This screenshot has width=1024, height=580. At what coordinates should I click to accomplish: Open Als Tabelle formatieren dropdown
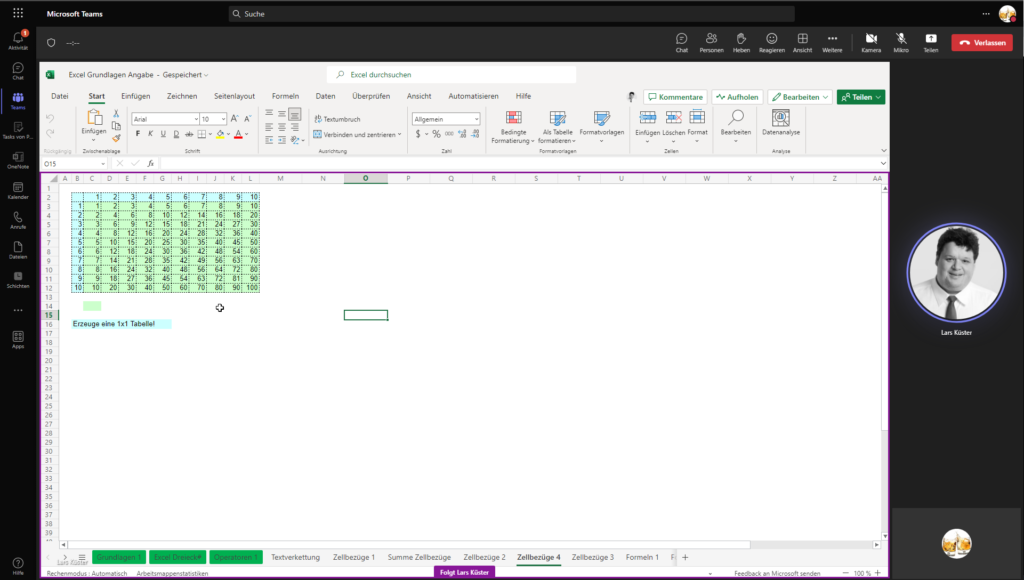coord(557,127)
